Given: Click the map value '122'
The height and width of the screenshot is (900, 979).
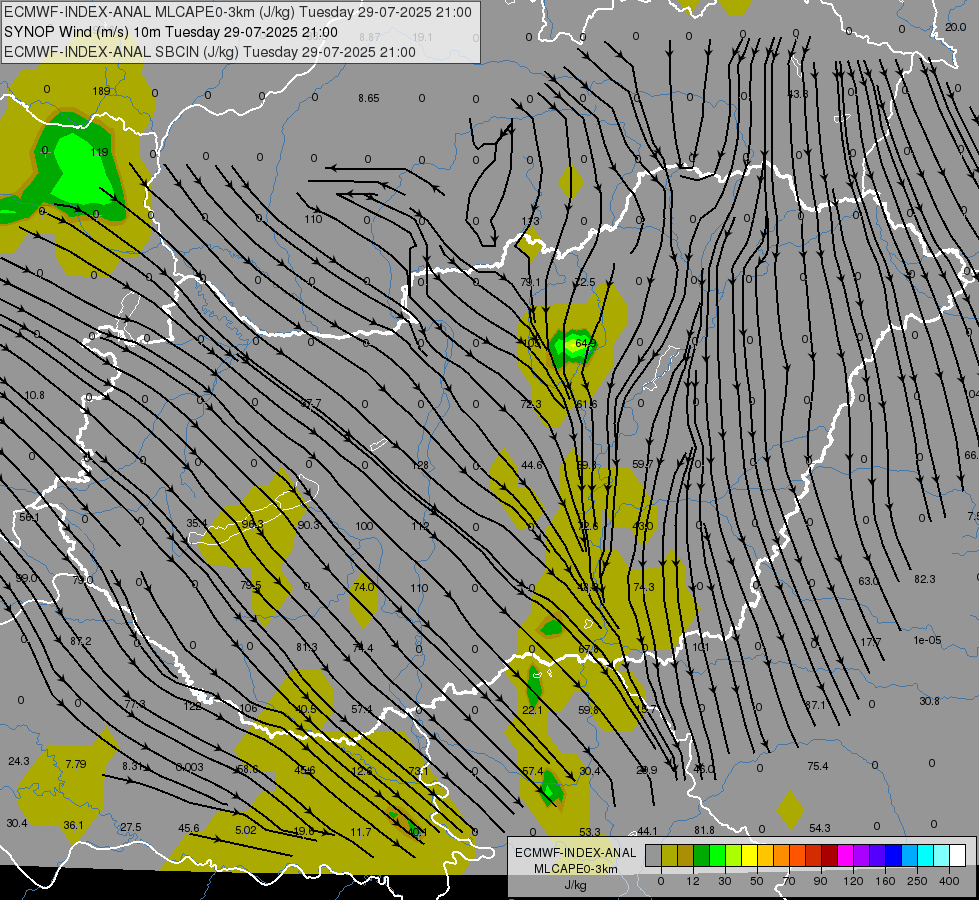Looking at the screenshot, I should pyautogui.click(x=192, y=706).
